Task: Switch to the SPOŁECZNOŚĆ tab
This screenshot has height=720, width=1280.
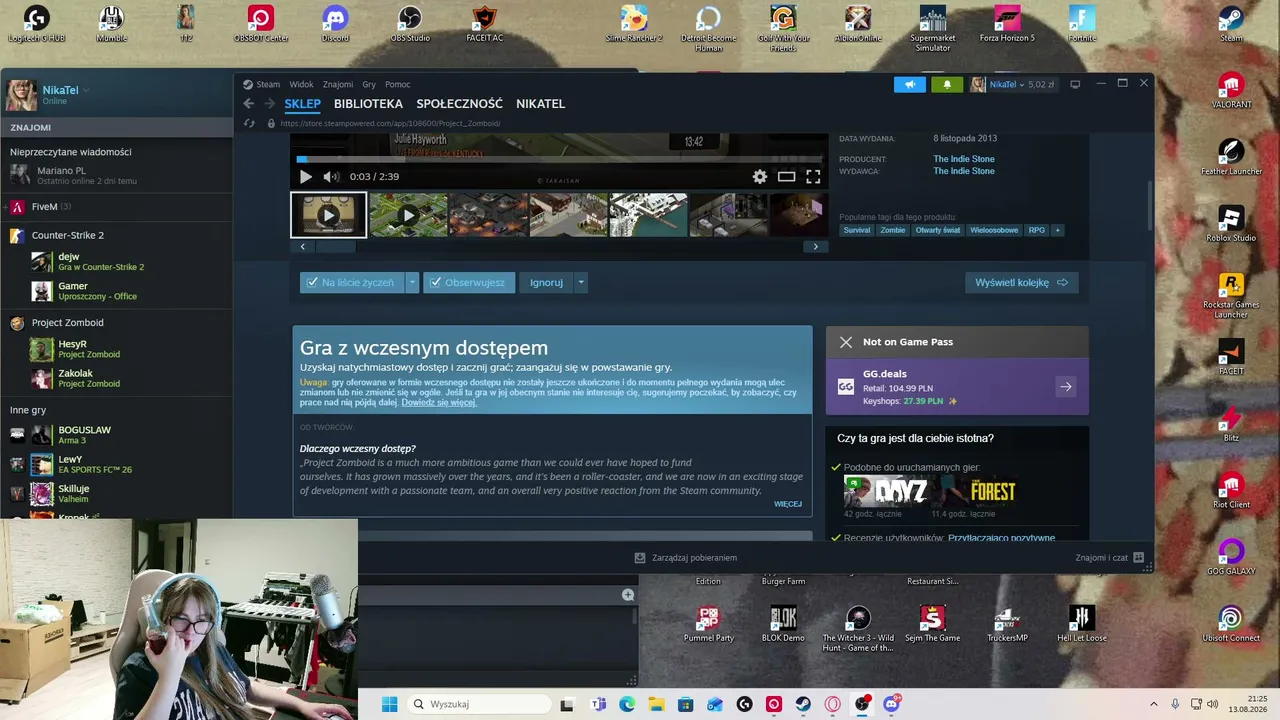Action: 460,104
